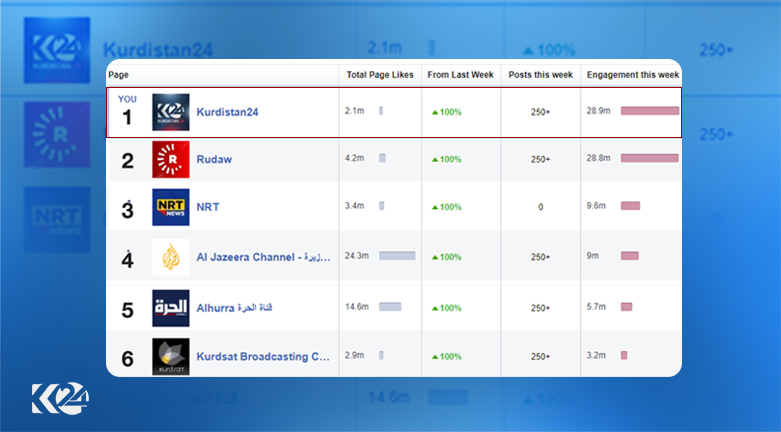Click NRT's engagement bar
Screen dimensions: 781x432
pos(630,205)
